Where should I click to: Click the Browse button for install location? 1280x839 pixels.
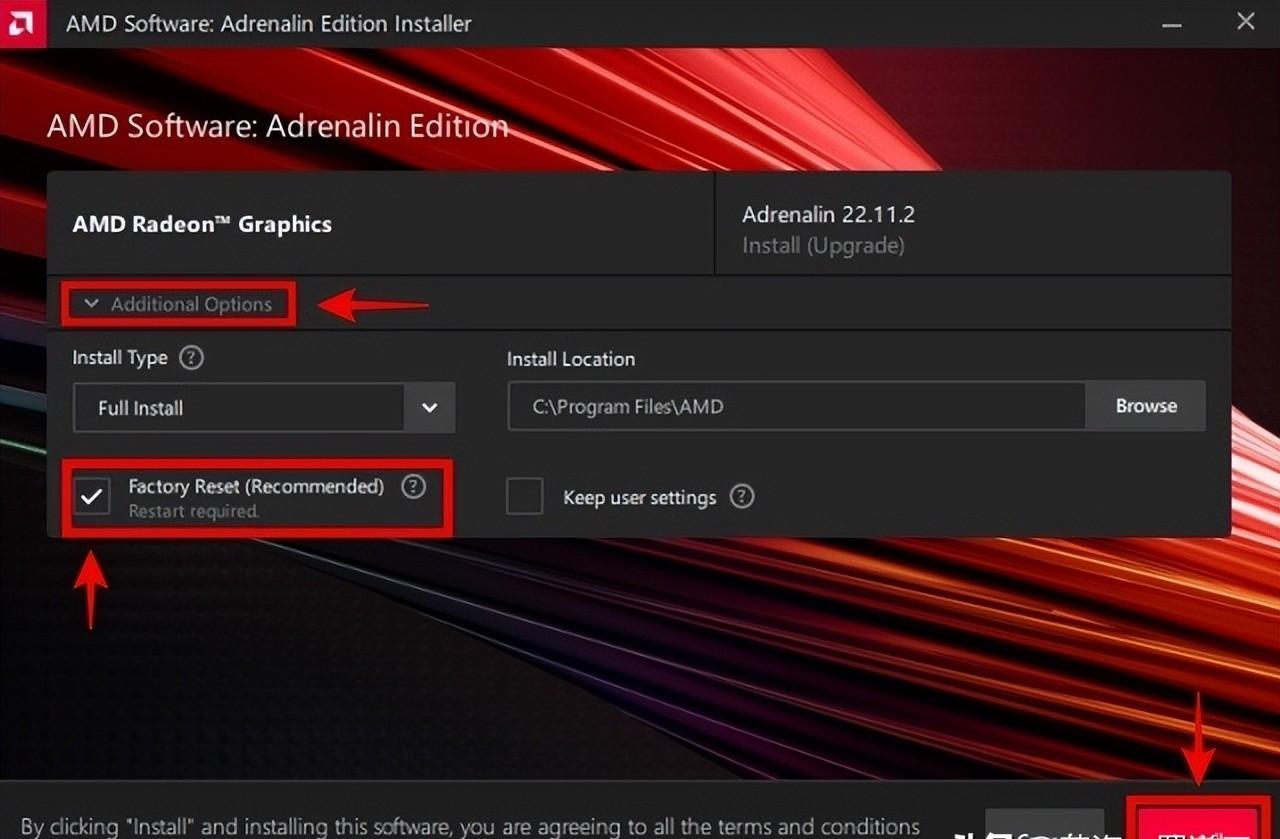point(1146,406)
